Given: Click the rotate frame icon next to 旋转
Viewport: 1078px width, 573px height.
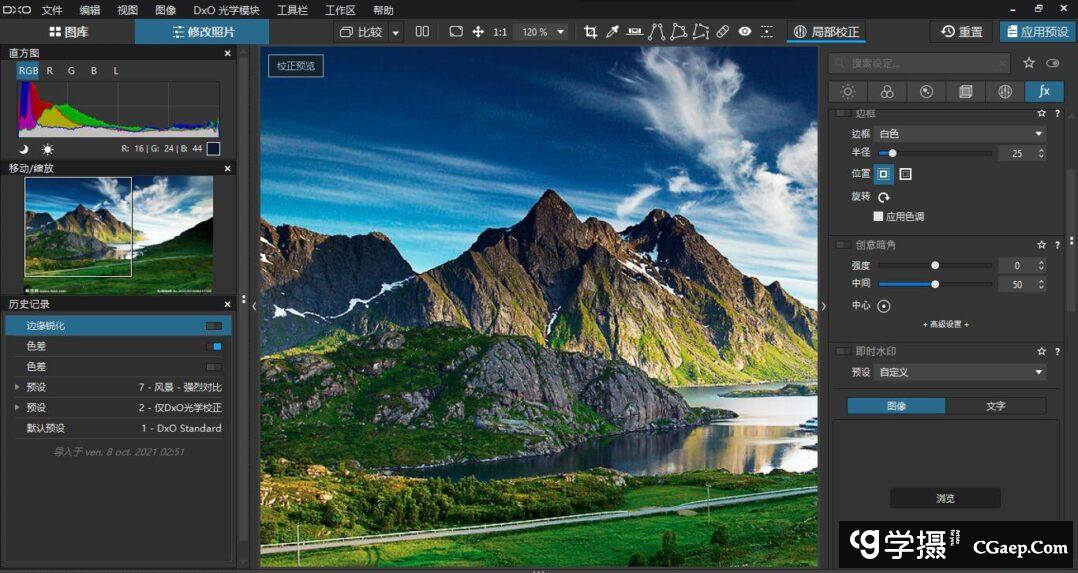Looking at the screenshot, I should 884,197.
